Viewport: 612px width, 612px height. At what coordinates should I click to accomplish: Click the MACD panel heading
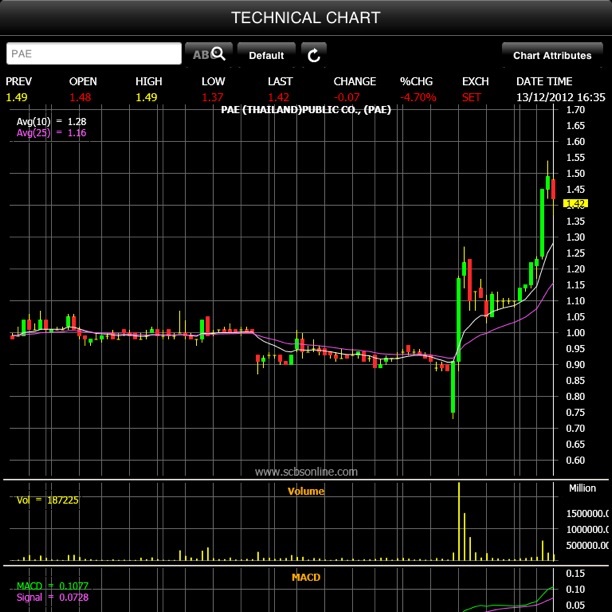(x=306, y=577)
